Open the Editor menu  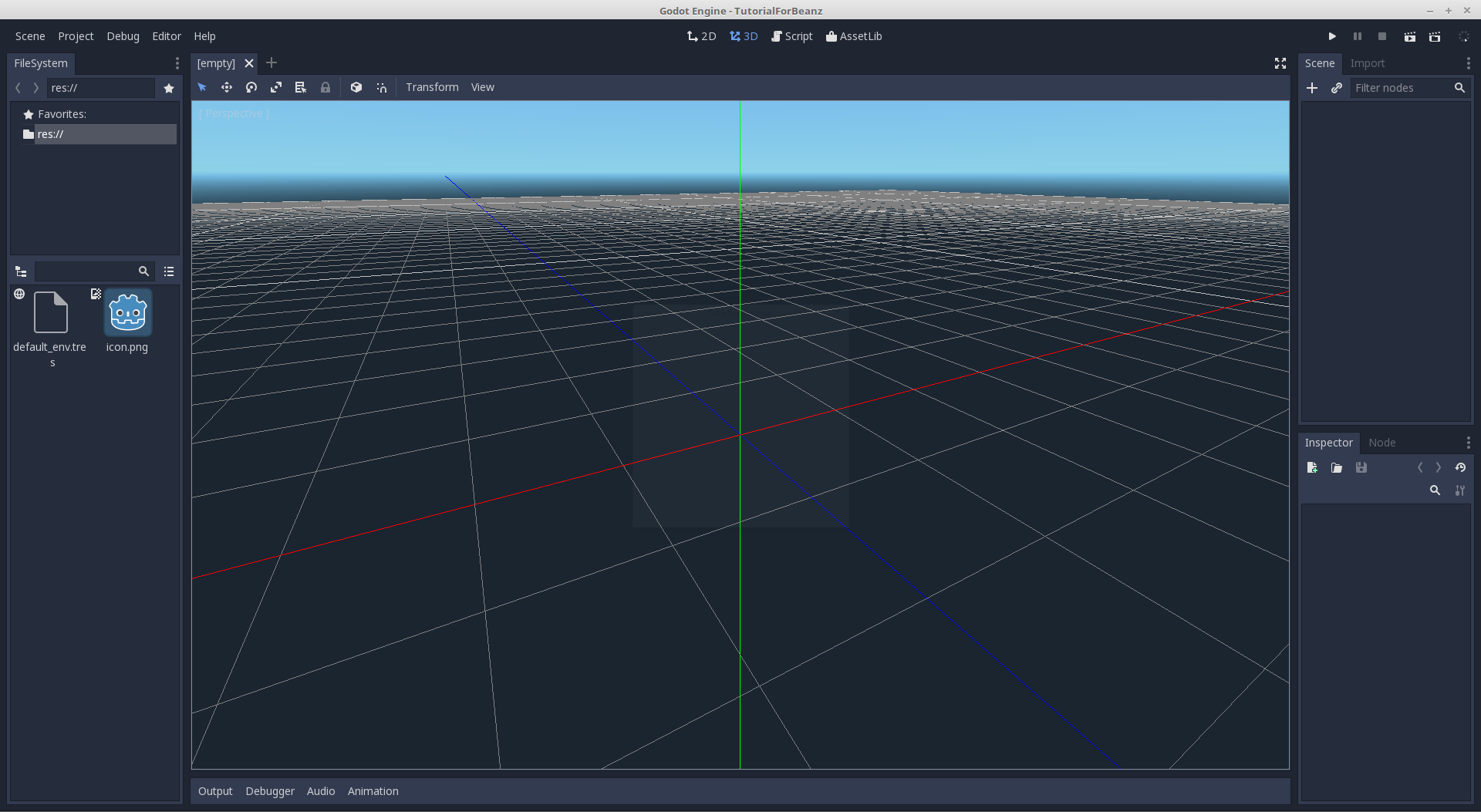(167, 36)
